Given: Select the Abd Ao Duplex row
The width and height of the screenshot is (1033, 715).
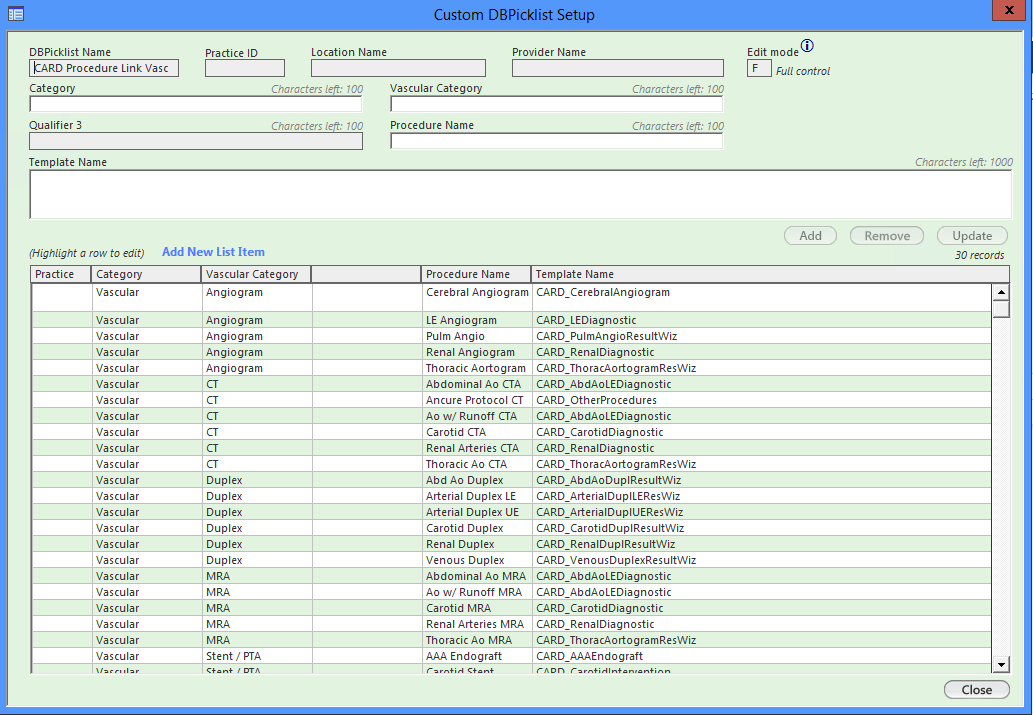Looking at the screenshot, I should (511, 480).
